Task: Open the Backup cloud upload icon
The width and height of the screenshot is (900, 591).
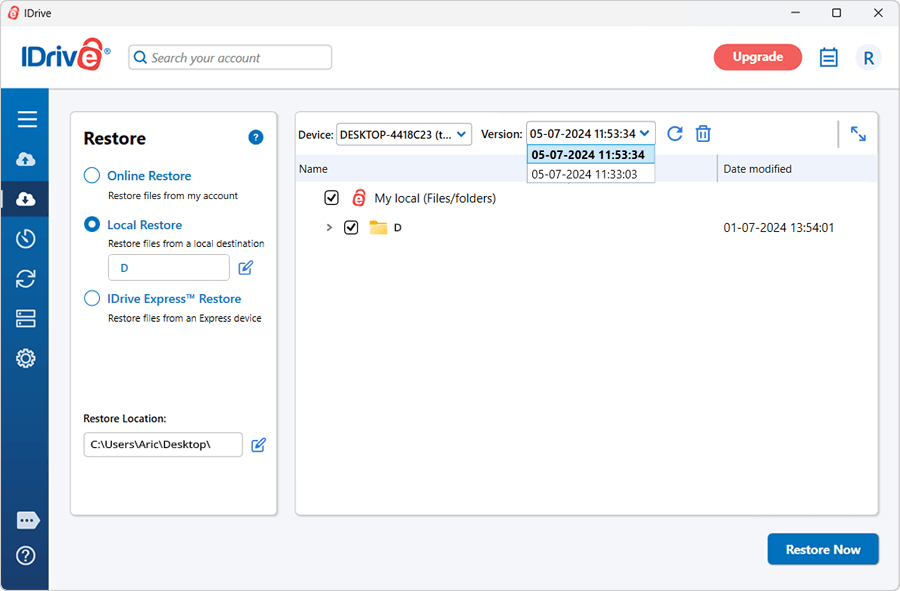Action: pos(25,159)
